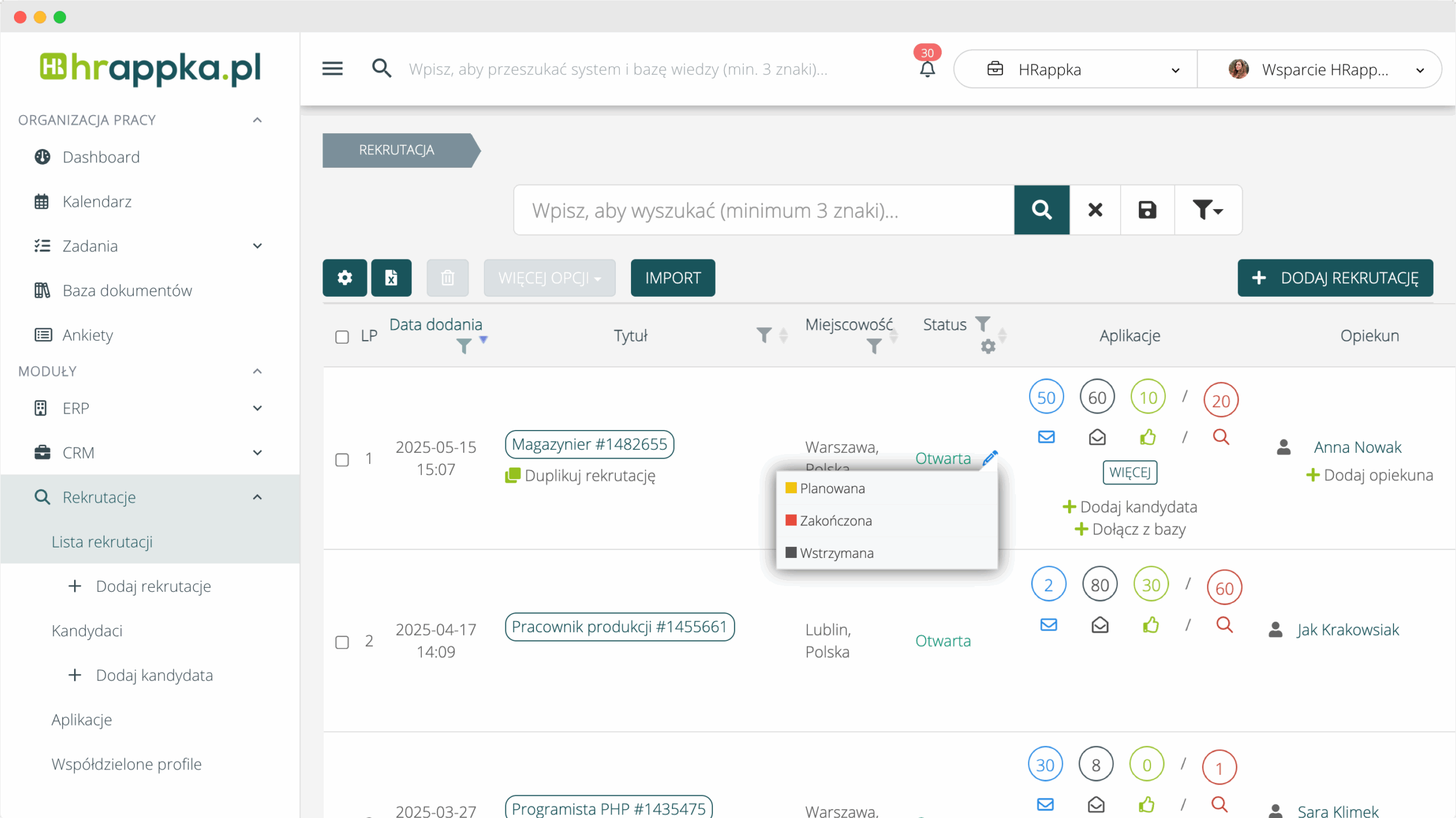Viewport: 1456px width, 818px height.
Task: Click the notification bell icon
Action: 927,69
